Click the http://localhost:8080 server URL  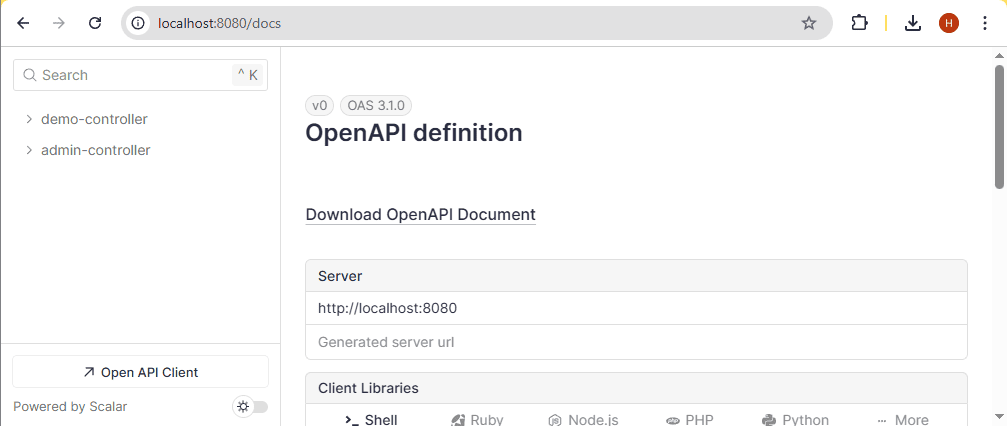click(x=387, y=308)
